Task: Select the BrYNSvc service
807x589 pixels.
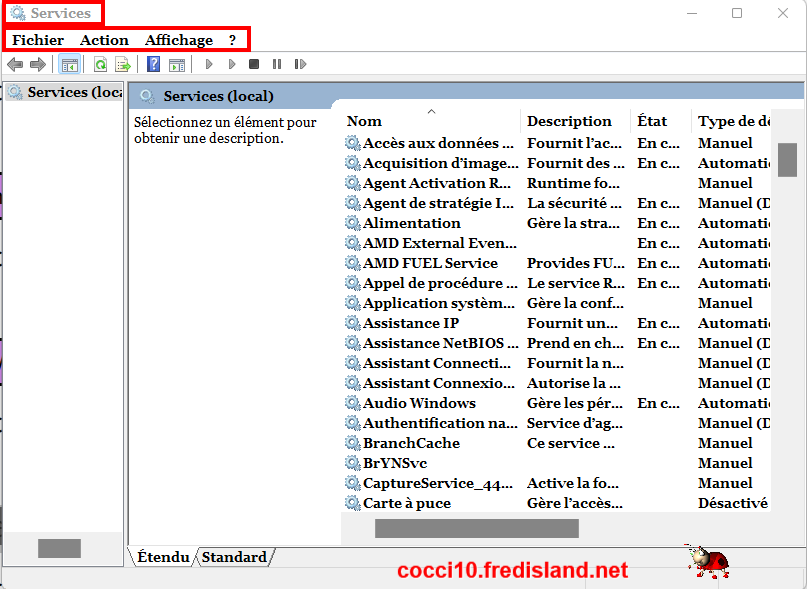Action: [395, 463]
